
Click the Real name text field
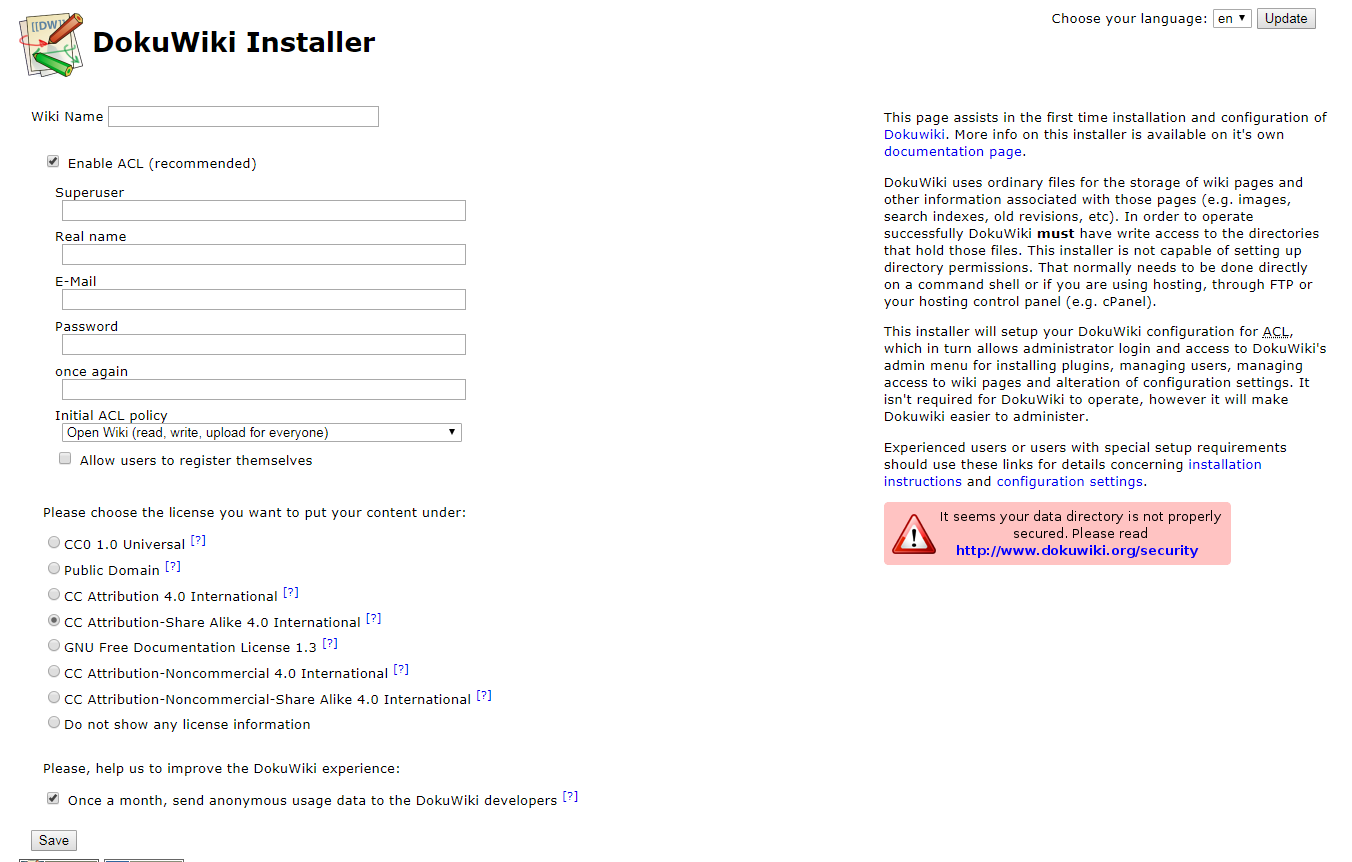click(x=264, y=255)
